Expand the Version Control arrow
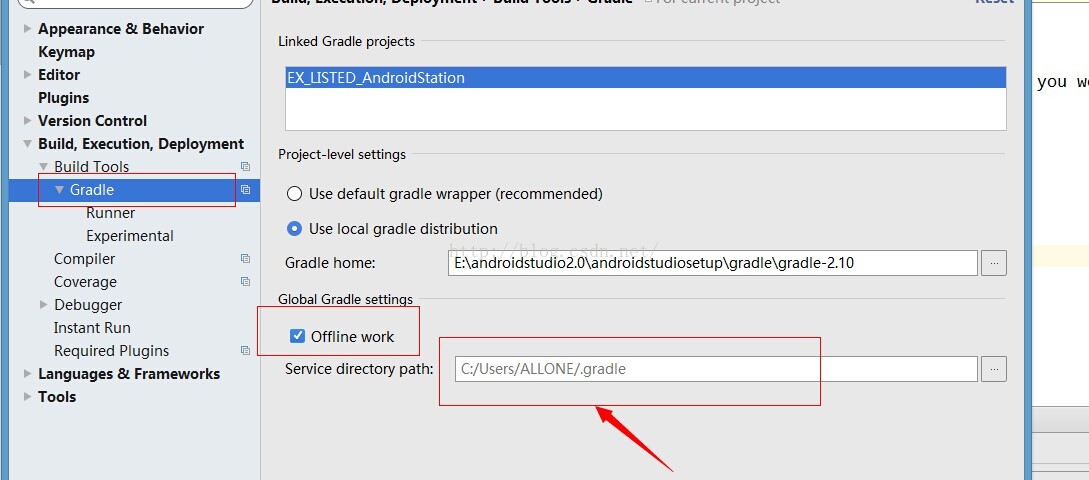The image size is (1089, 480). coord(27,120)
